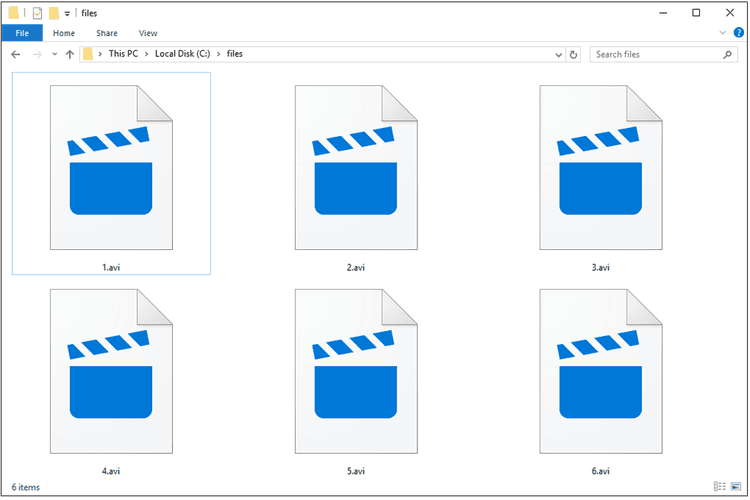Click the Properties icon in quick access toolbar
This screenshot has width=750, height=500.
tap(37, 13)
